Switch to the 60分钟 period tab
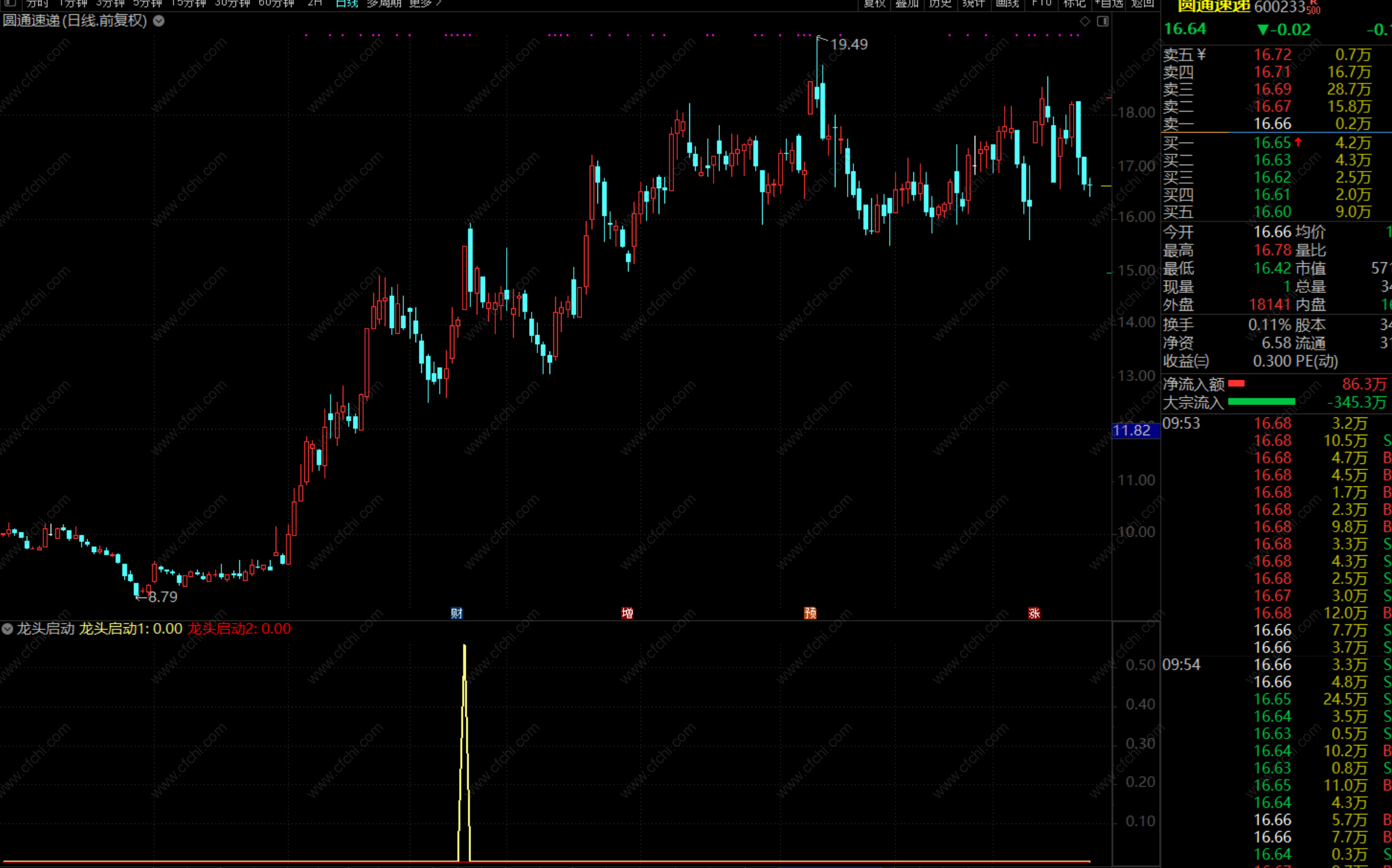Image resolution: width=1392 pixels, height=868 pixels. pos(276,3)
